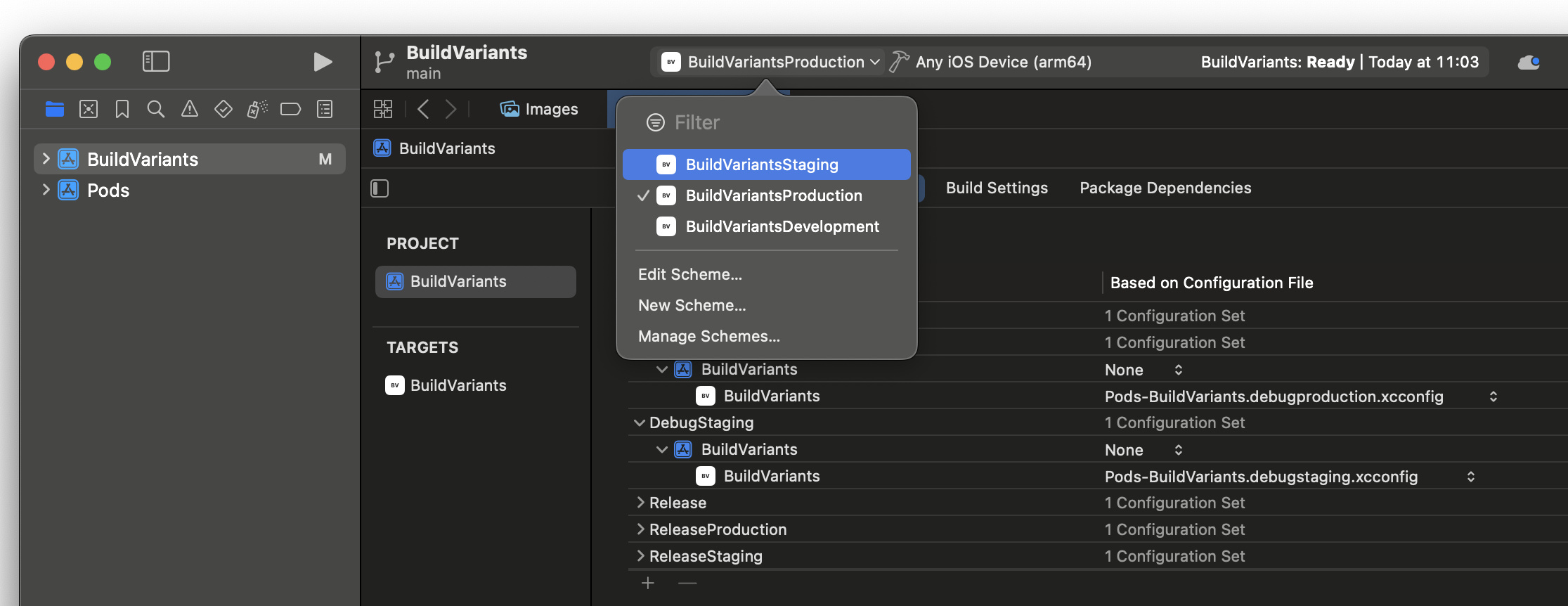Select BuildVariants target row with debugproduction config
Screen dimensions: 1568x606
click(772, 396)
